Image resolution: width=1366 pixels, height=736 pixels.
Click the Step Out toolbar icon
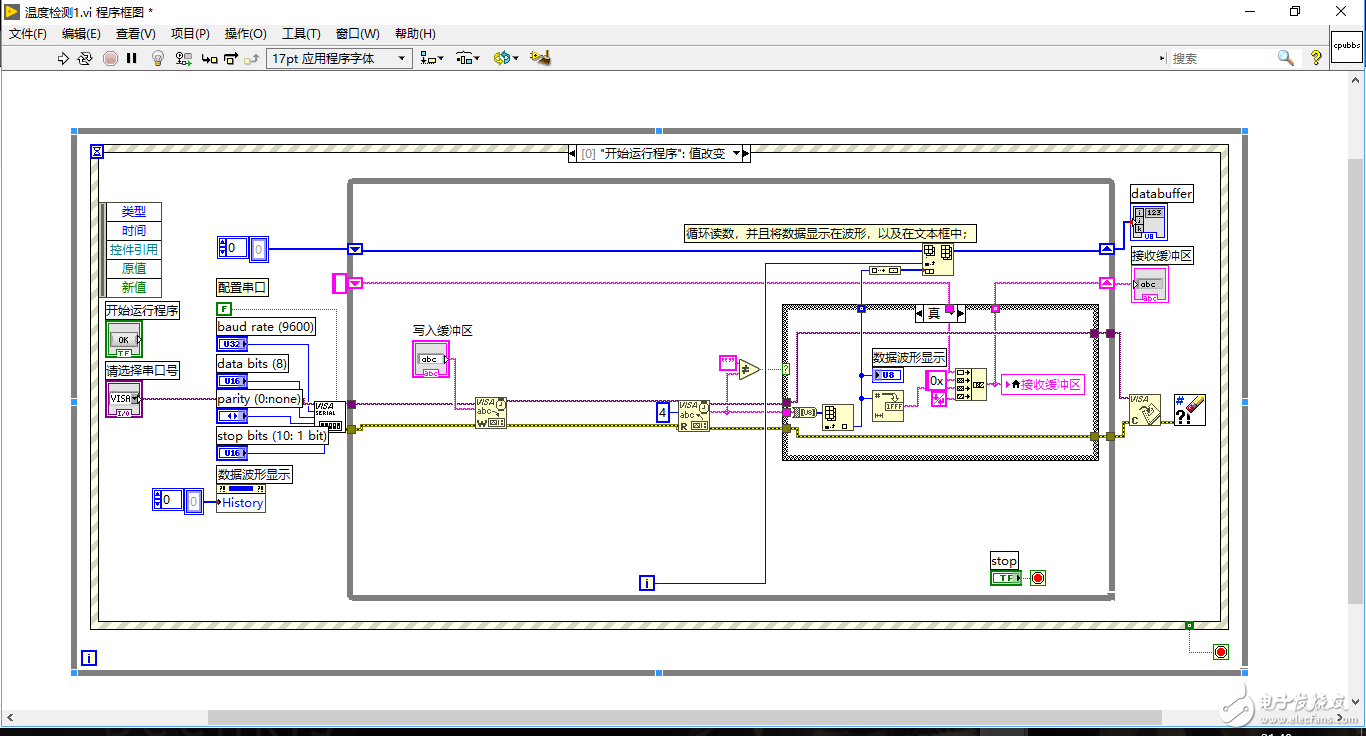(x=252, y=59)
